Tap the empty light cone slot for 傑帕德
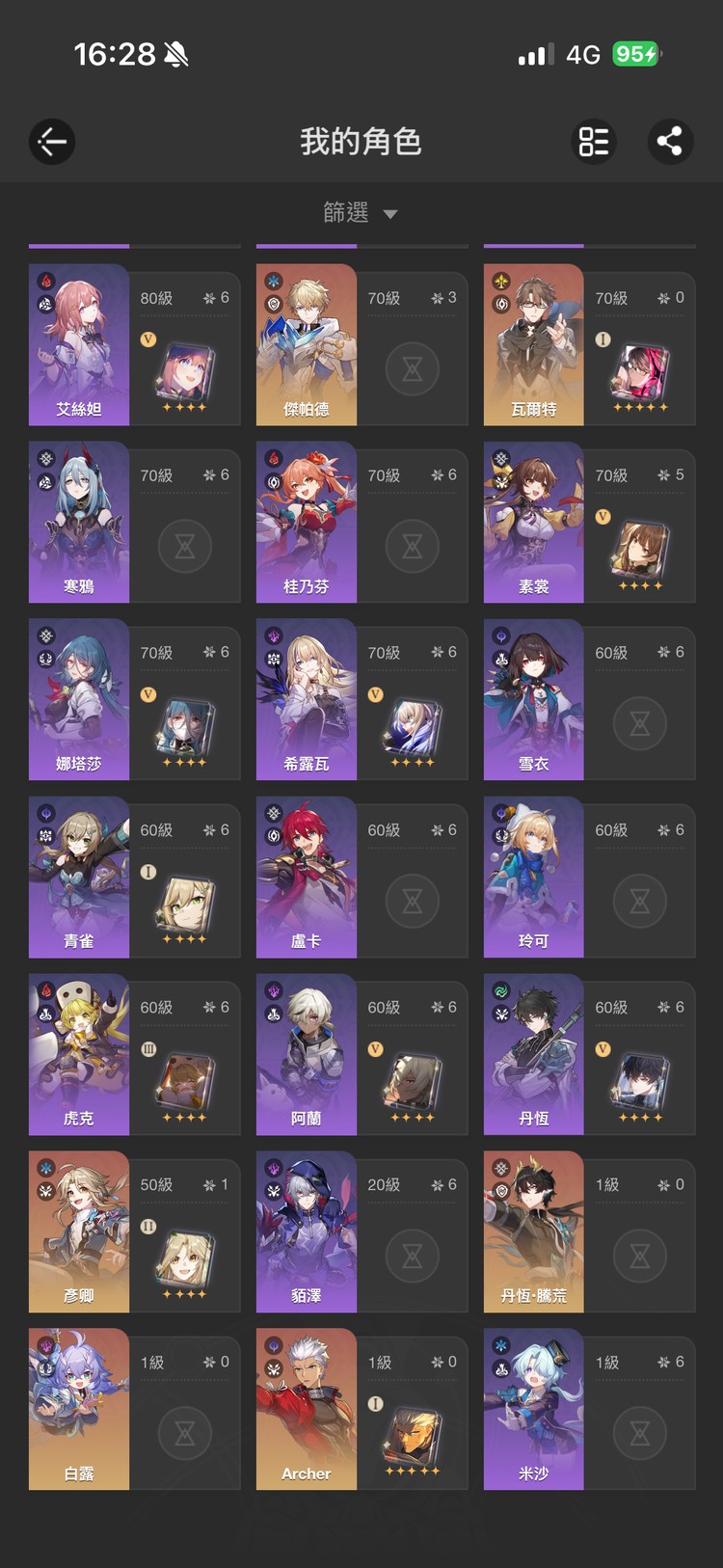Image resolution: width=723 pixels, height=1568 pixels. tap(413, 368)
